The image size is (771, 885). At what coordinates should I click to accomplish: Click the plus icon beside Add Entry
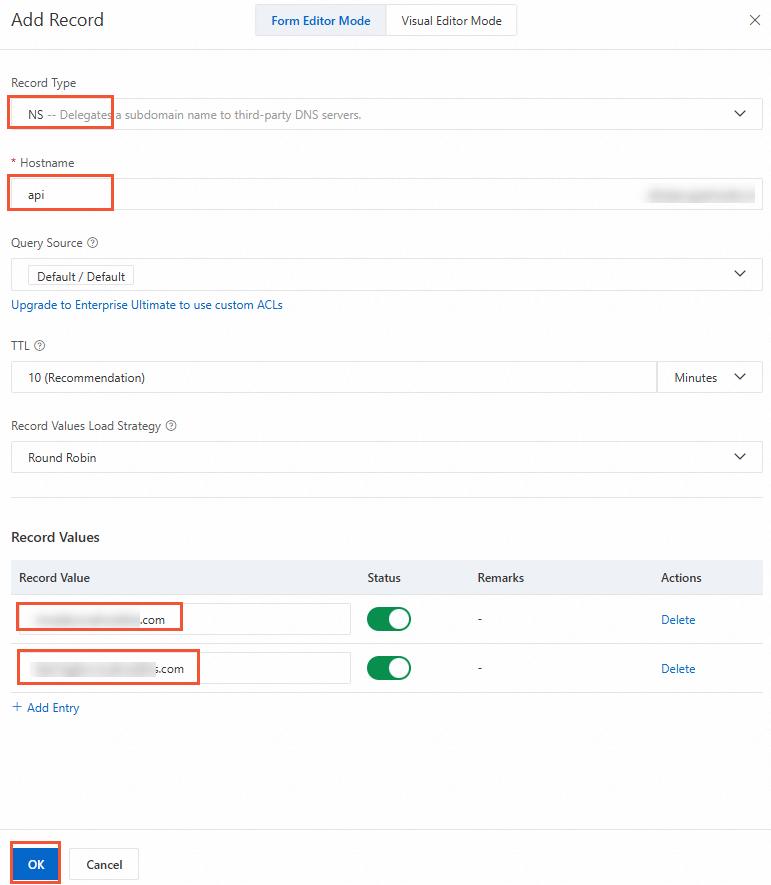pyautogui.click(x=17, y=707)
